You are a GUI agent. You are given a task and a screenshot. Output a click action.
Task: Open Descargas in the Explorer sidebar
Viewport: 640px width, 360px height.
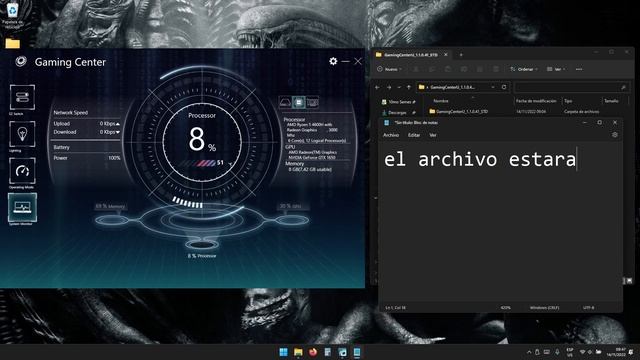click(x=399, y=112)
